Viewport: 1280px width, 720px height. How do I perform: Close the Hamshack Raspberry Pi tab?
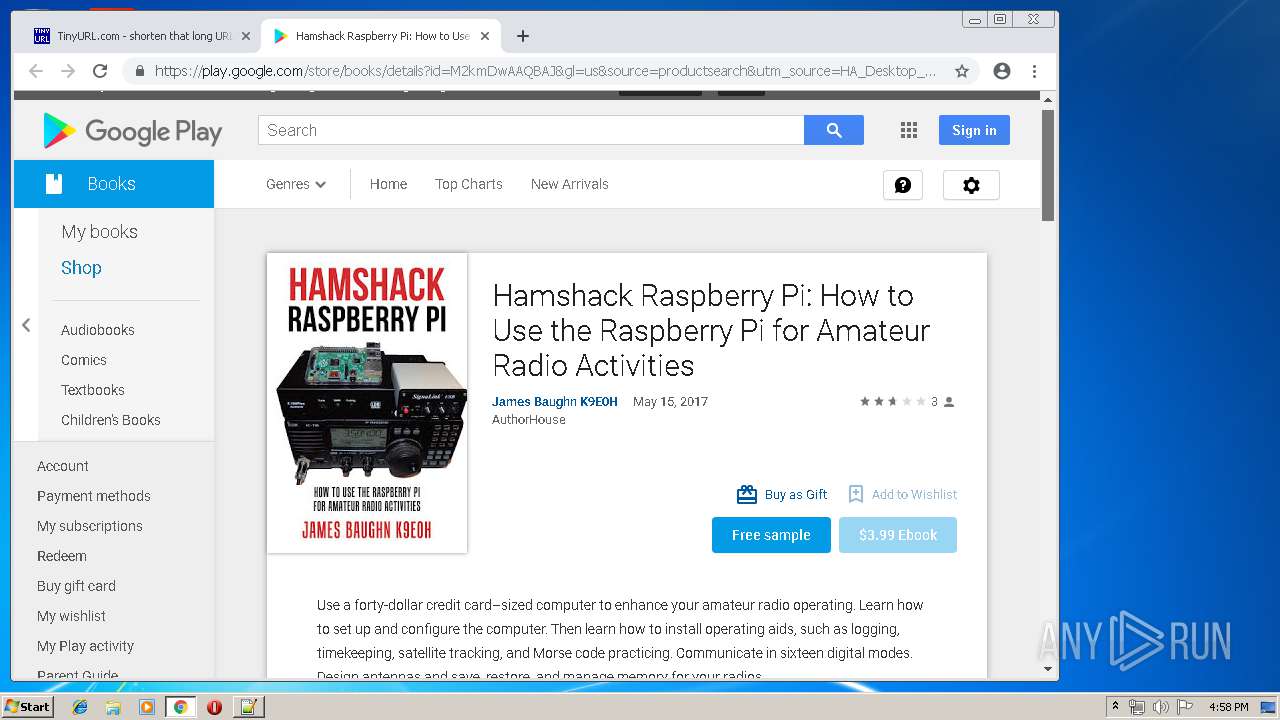pos(485,36)
